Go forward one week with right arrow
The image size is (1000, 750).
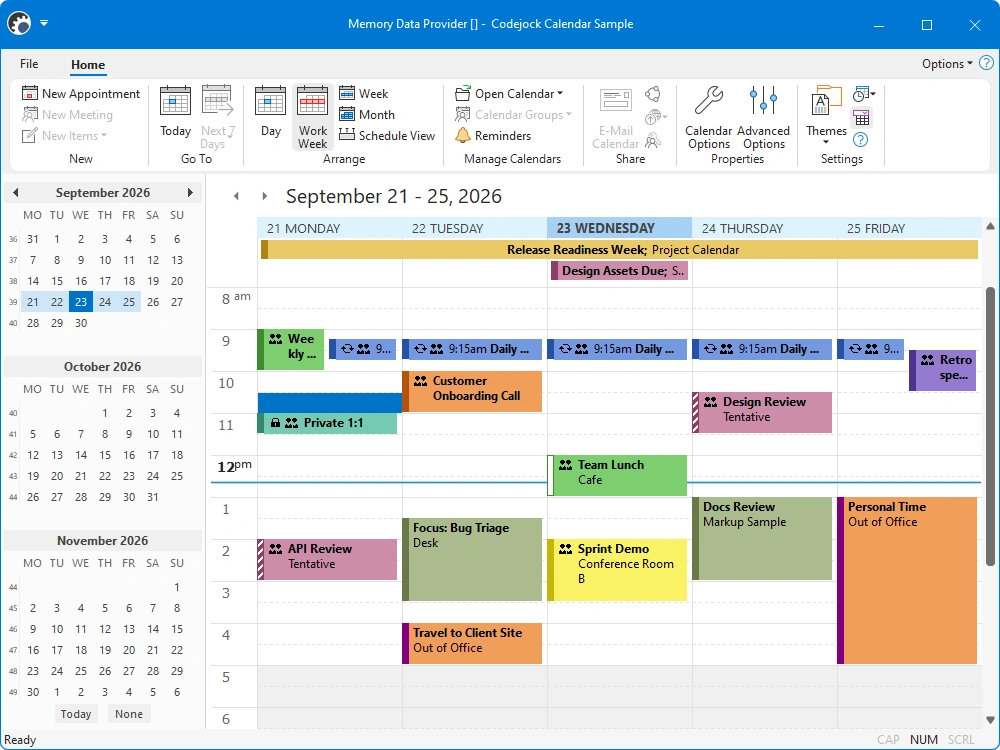coord(264,196)
